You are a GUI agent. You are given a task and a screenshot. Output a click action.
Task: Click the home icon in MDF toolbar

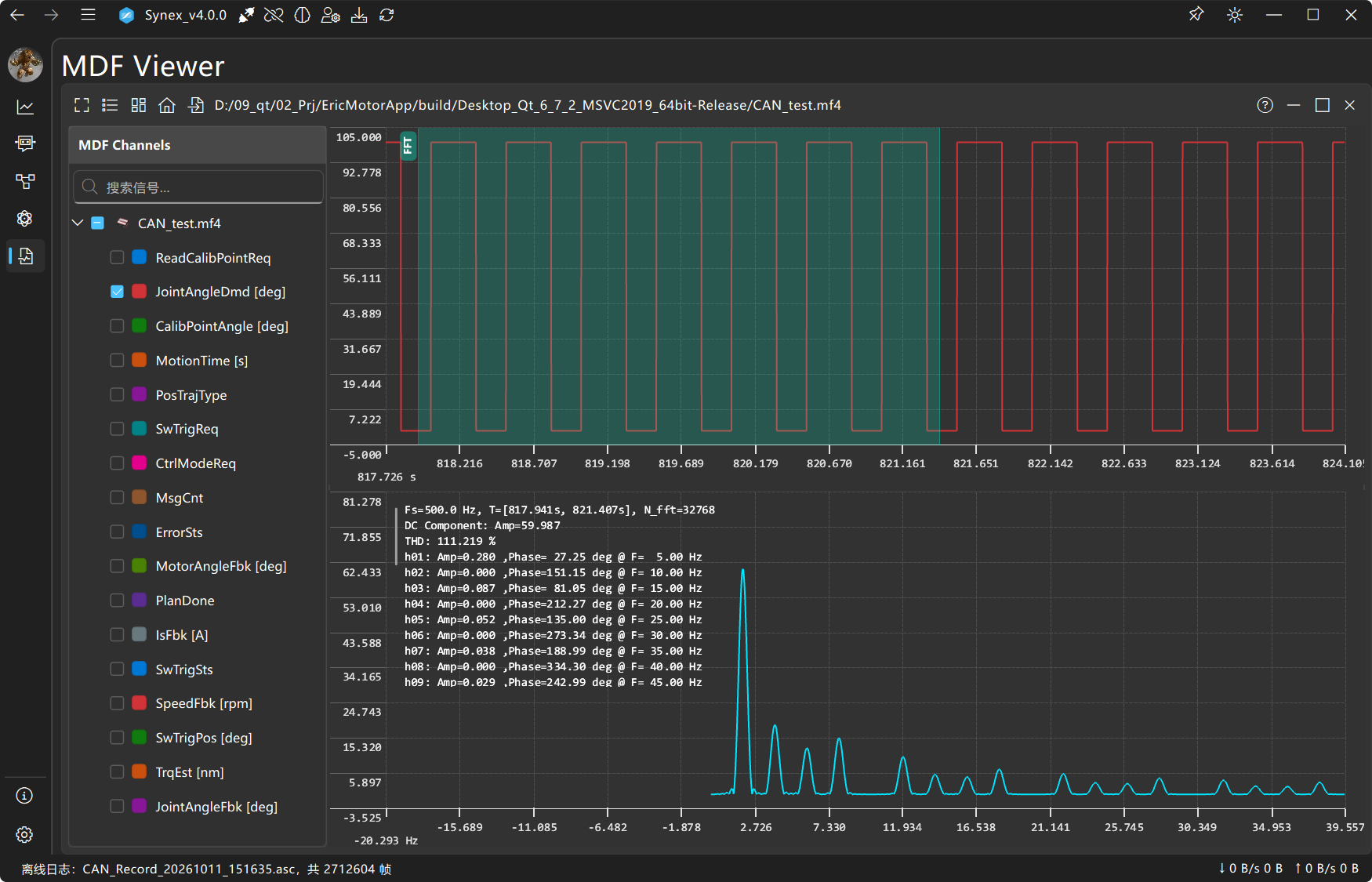pos(167,105)
